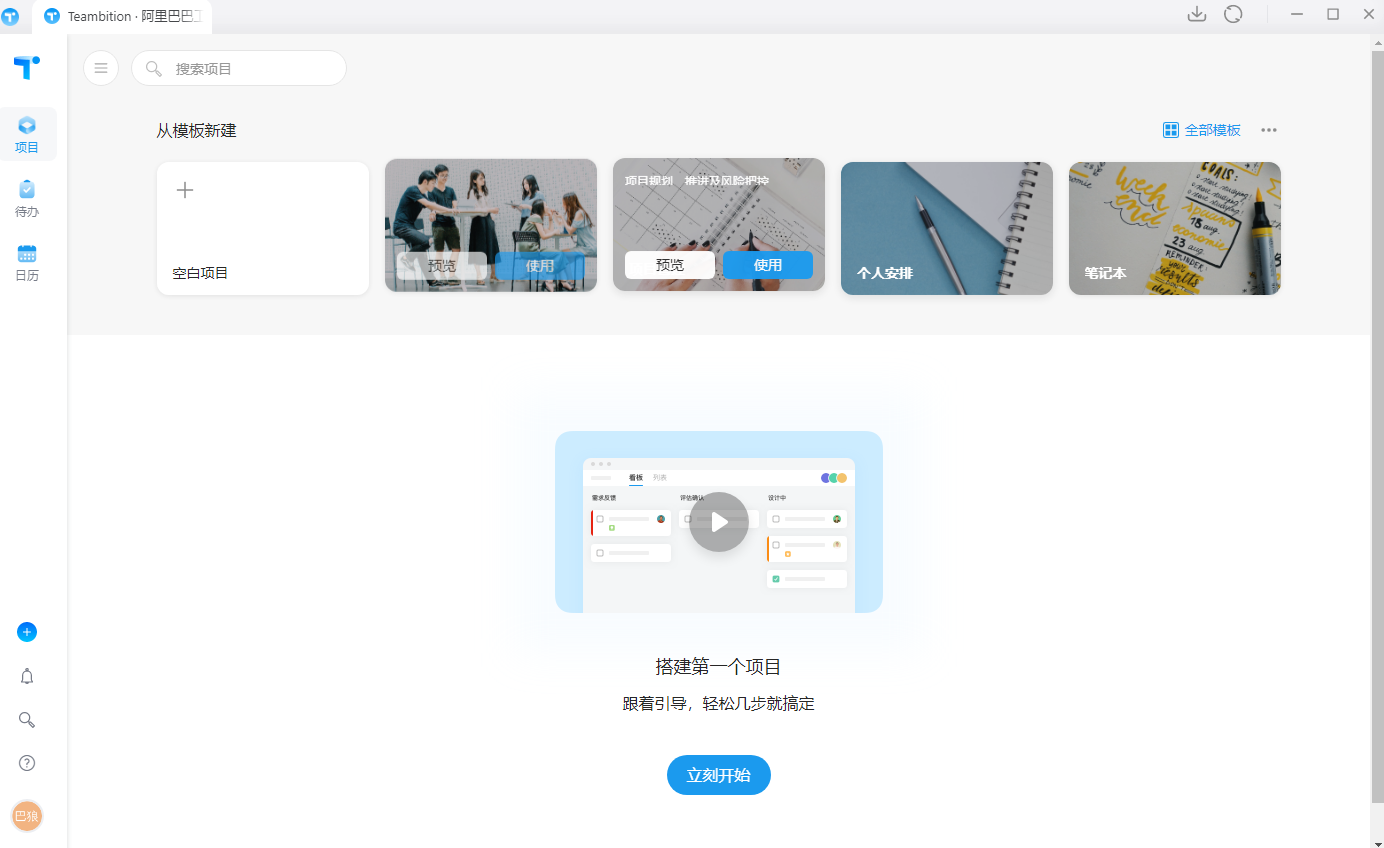Open the 全部模板 link
This screenshot has width=1384, height=848.
1212,130
